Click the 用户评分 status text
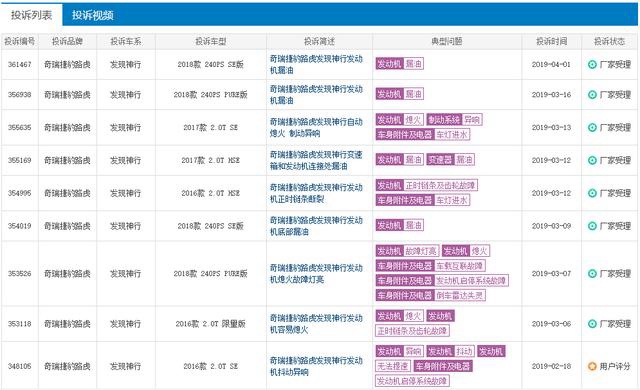Viewport: 640px width, 390px height. (615, 366)
